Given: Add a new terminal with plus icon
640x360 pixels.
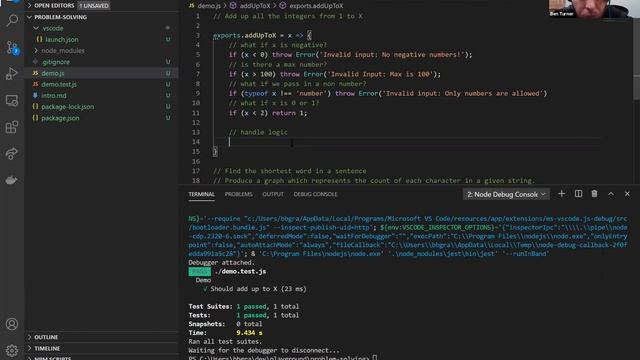Looking at the screenshot, I should click(x=562, y=194).
